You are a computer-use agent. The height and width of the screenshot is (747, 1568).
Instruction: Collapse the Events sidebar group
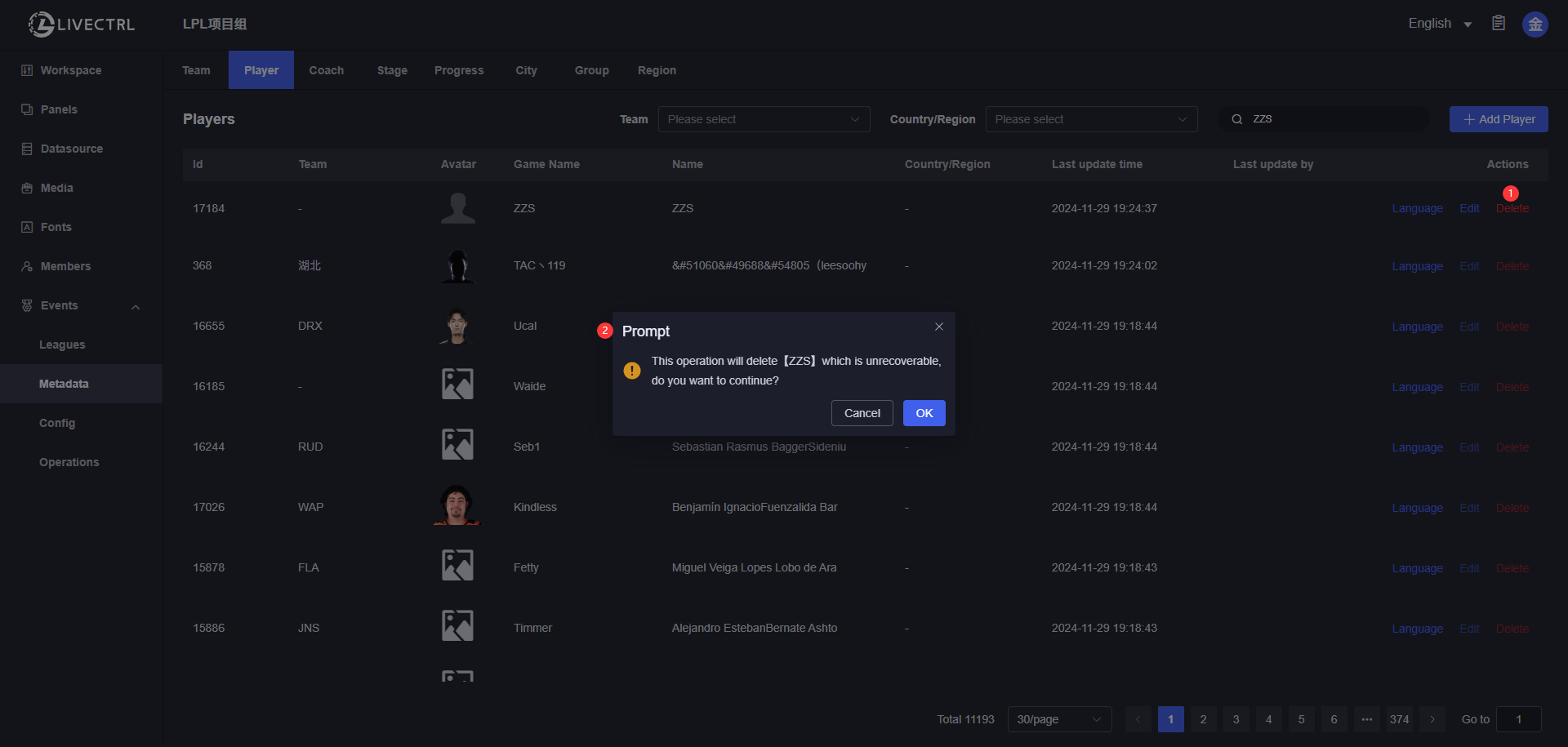[136, 307]
